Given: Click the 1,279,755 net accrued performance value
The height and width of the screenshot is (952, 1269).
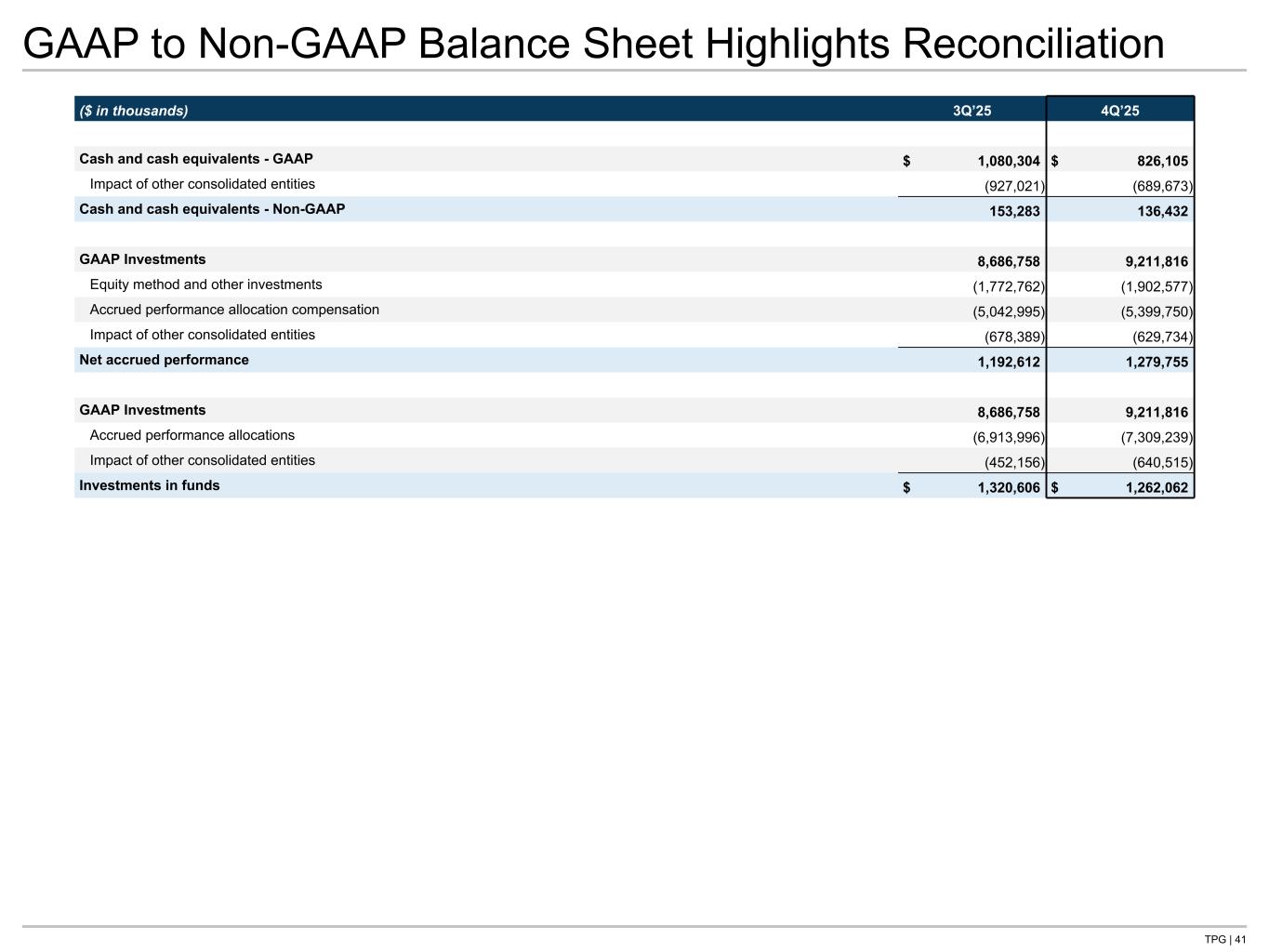Looking at the screenshot, I should [x=1157, y=362].
